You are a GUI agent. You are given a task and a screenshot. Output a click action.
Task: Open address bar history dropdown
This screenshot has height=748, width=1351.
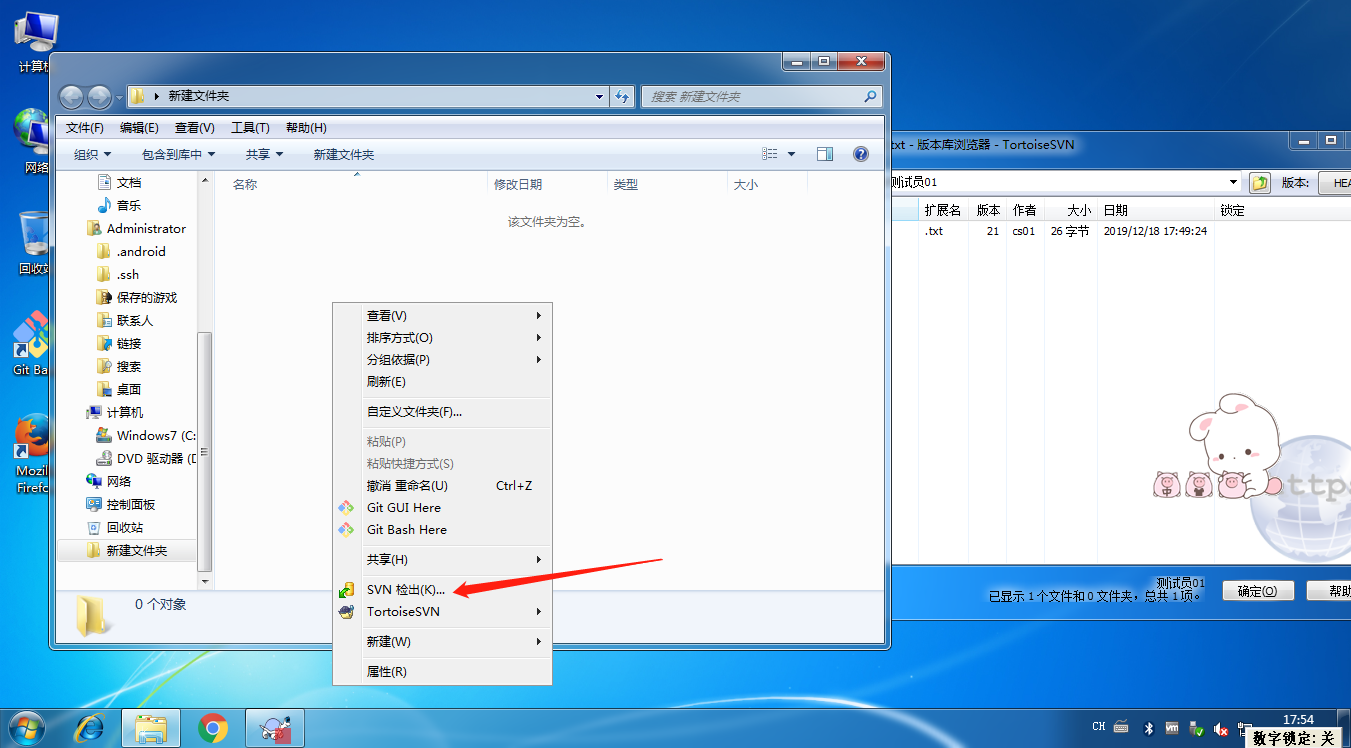[x=600, y=97]
